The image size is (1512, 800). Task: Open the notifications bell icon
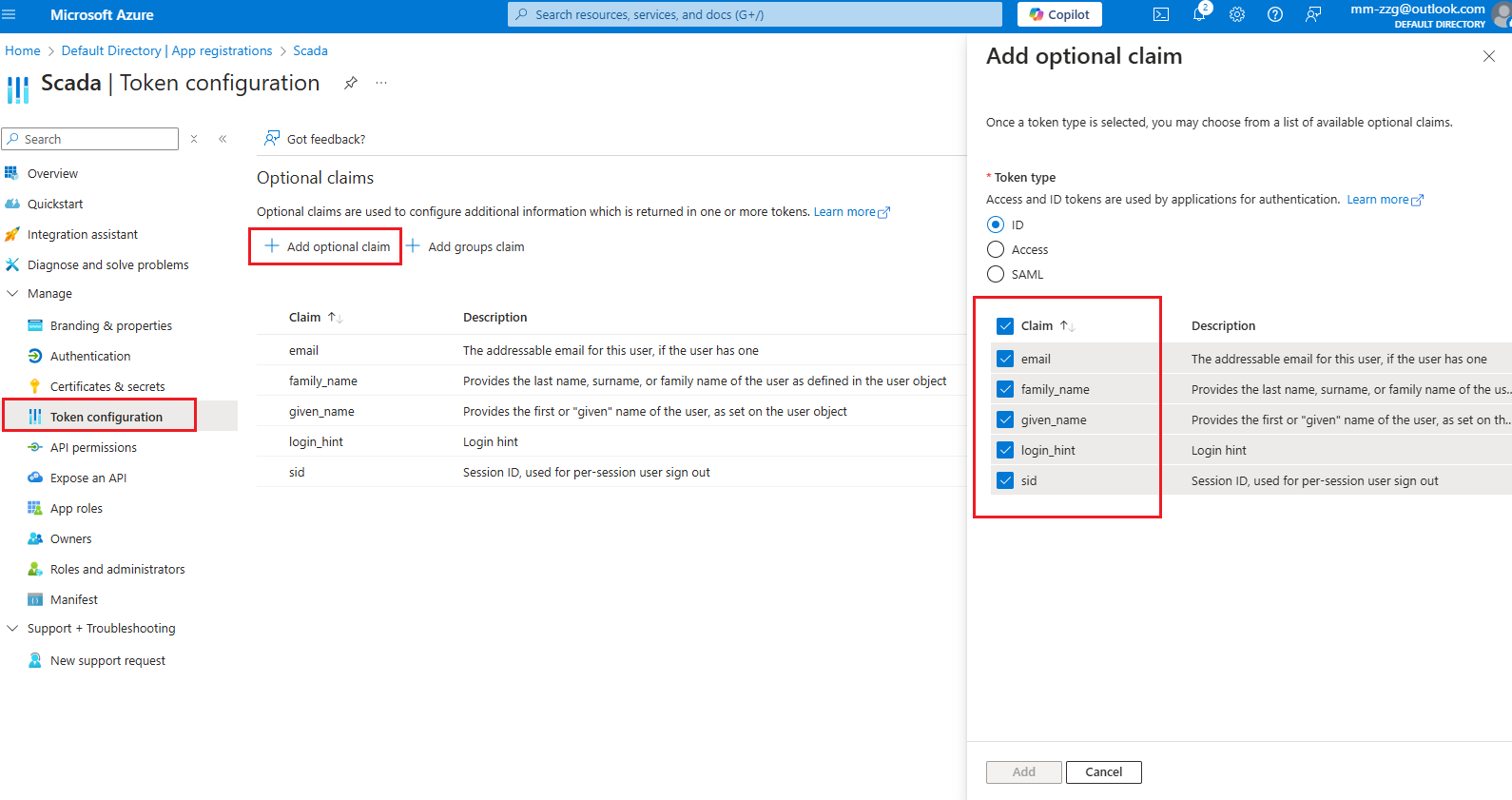click(1199, 14)
